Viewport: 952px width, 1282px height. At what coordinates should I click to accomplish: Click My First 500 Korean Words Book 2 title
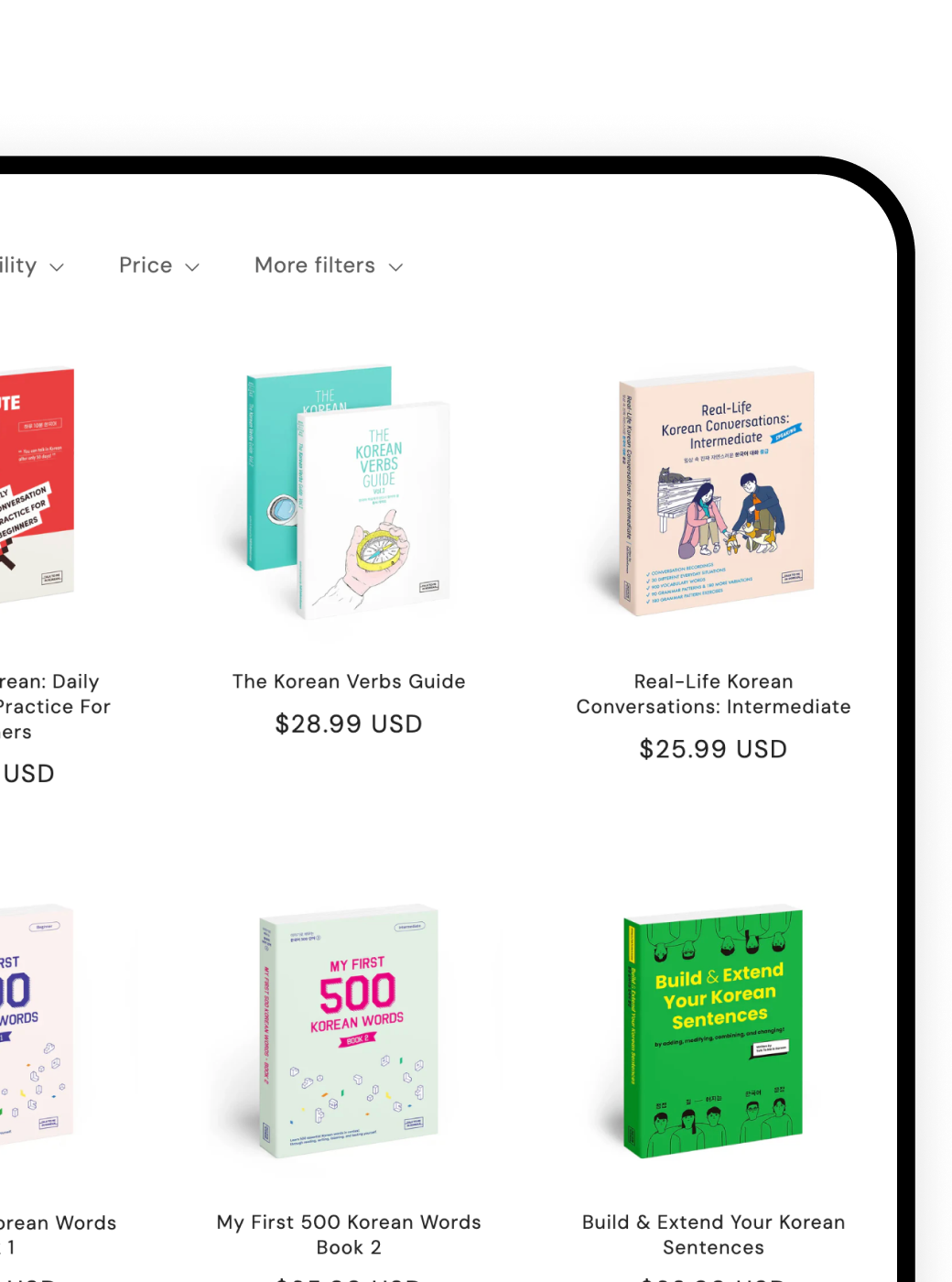[x=349, y=1234]
